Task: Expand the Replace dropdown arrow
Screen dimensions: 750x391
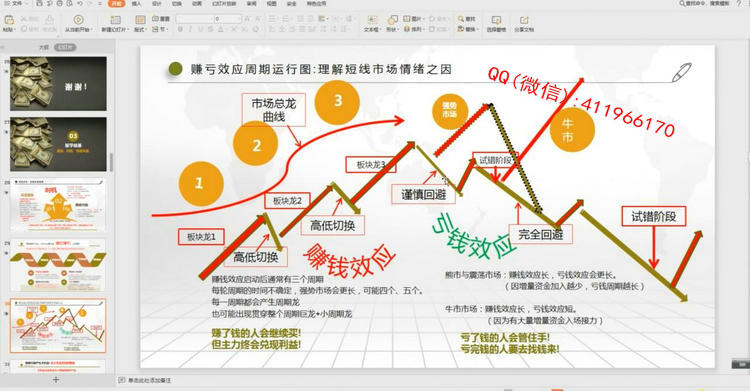Action: (479, 29)
